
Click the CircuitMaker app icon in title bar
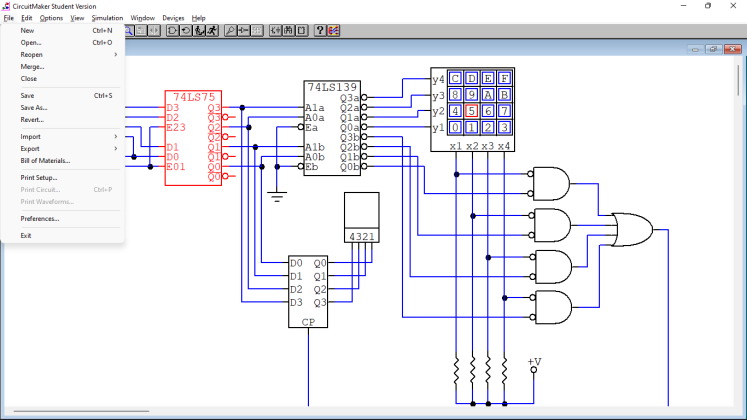[x=6, y=6]
